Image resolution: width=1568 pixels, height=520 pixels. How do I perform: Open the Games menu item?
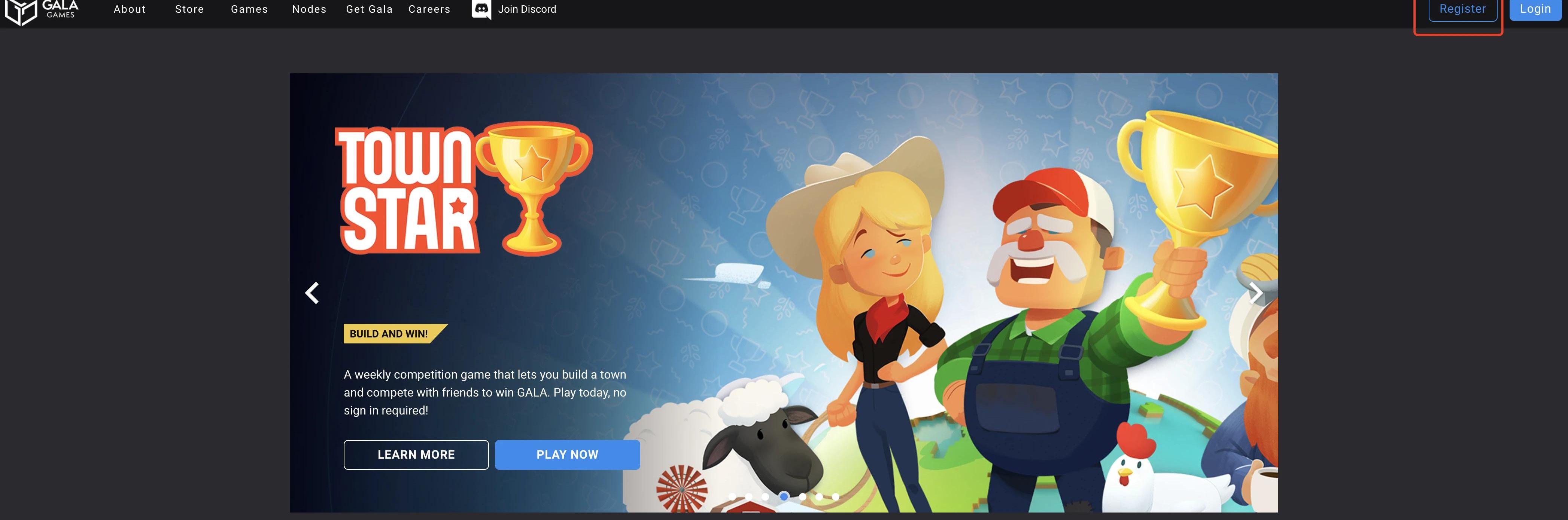250,9
